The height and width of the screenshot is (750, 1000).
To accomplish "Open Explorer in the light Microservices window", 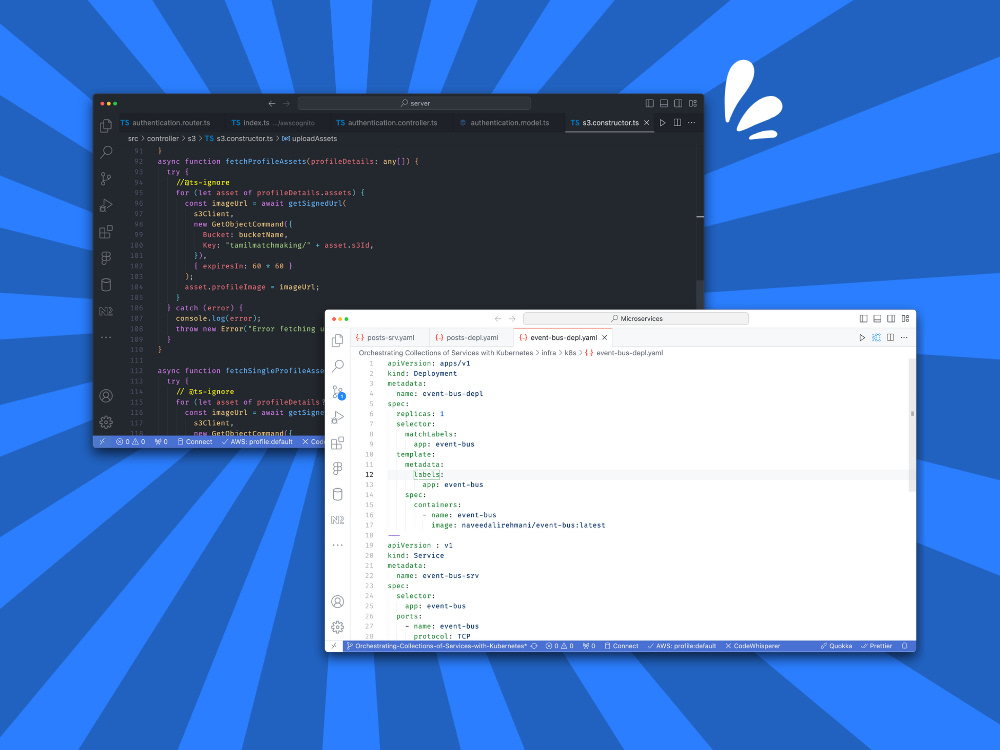I will [x=337, y=340].
